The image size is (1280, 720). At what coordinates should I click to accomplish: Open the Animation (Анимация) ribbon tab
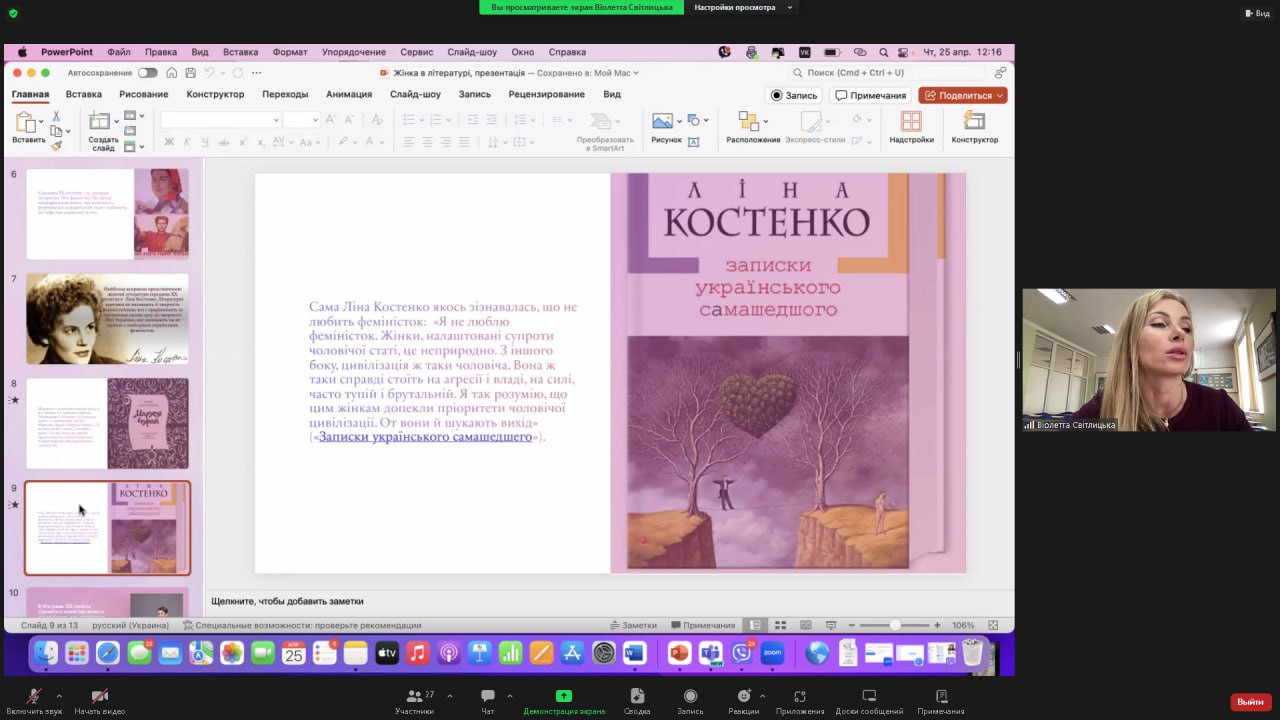coord(348,94)
